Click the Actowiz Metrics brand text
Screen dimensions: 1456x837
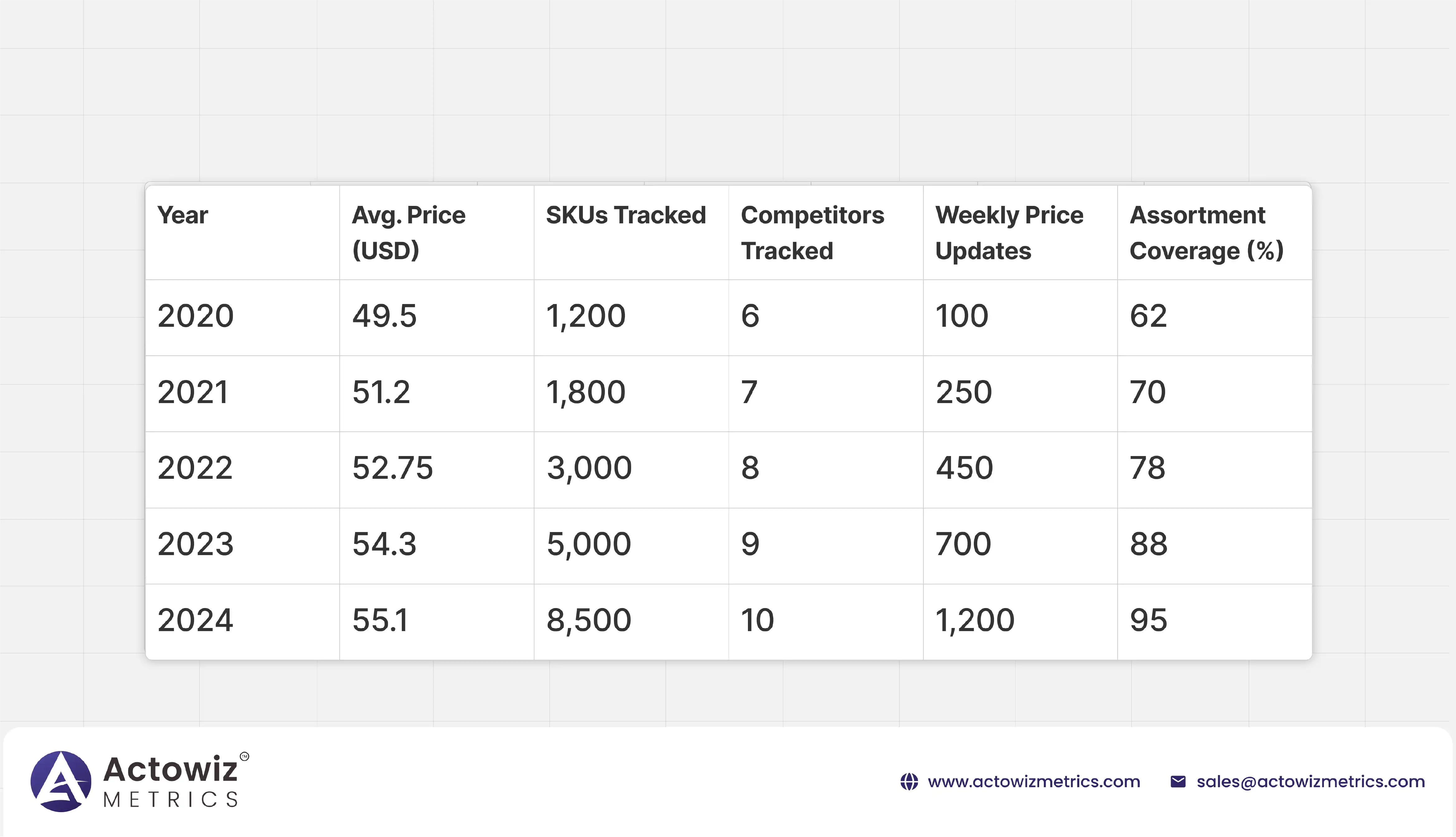pos(171,781)
